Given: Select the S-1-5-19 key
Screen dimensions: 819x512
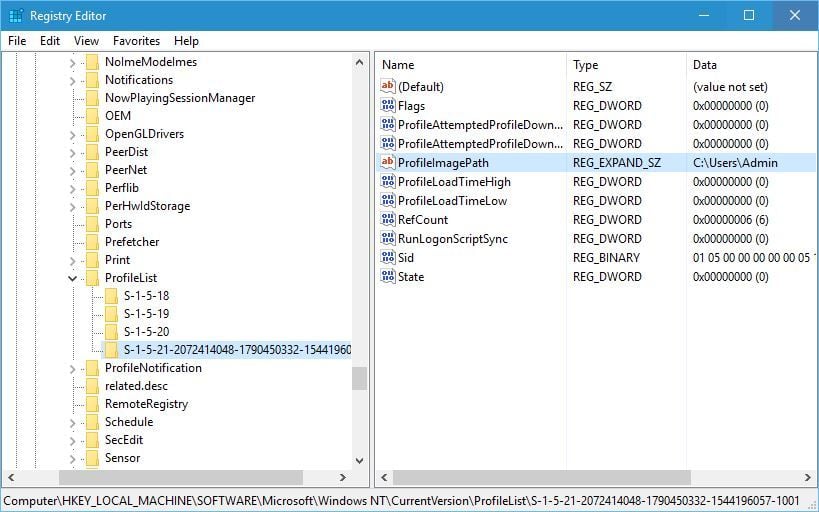Looking at the screenshot, I should coord(146,313).
